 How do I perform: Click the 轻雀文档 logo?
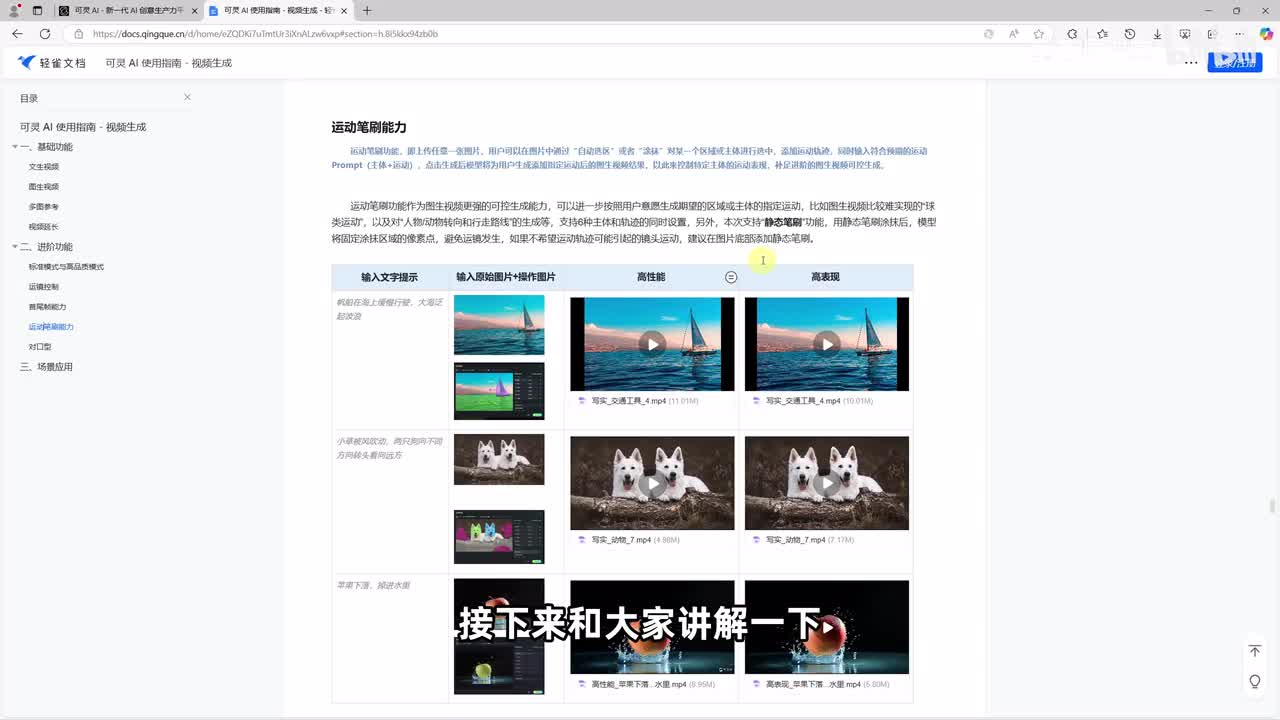point(52,62)
